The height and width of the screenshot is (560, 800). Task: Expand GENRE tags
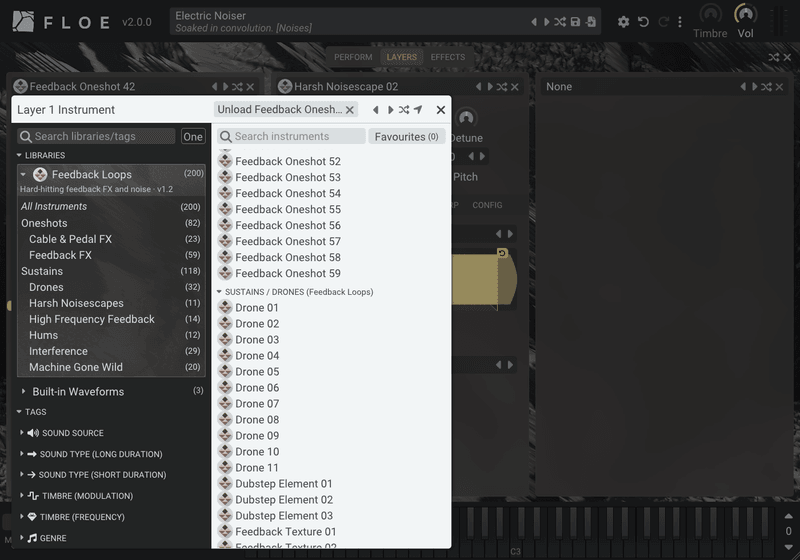coord(43,538)
